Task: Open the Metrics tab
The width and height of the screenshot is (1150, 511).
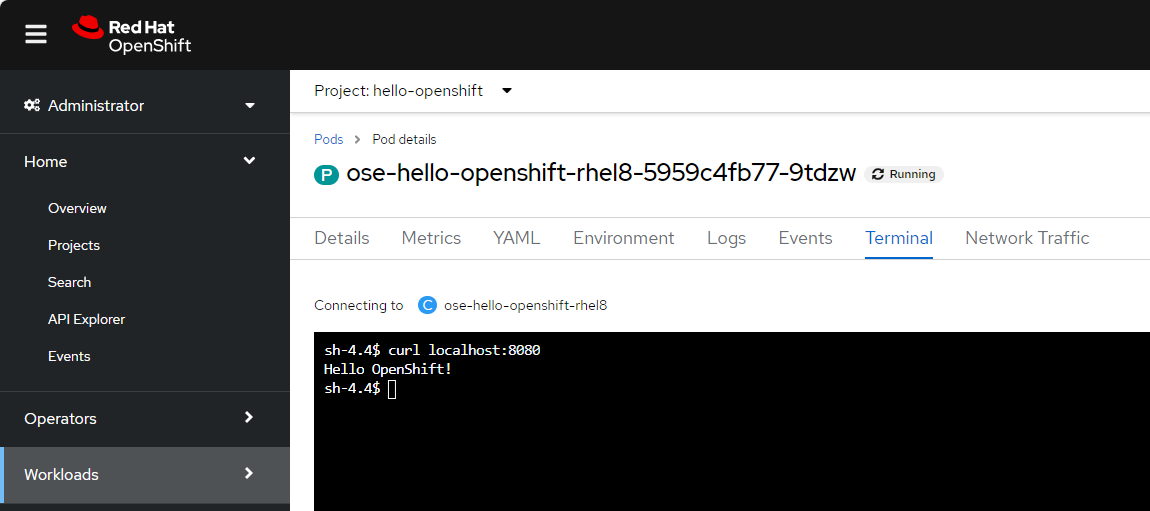Action: (x=431, y=238)
